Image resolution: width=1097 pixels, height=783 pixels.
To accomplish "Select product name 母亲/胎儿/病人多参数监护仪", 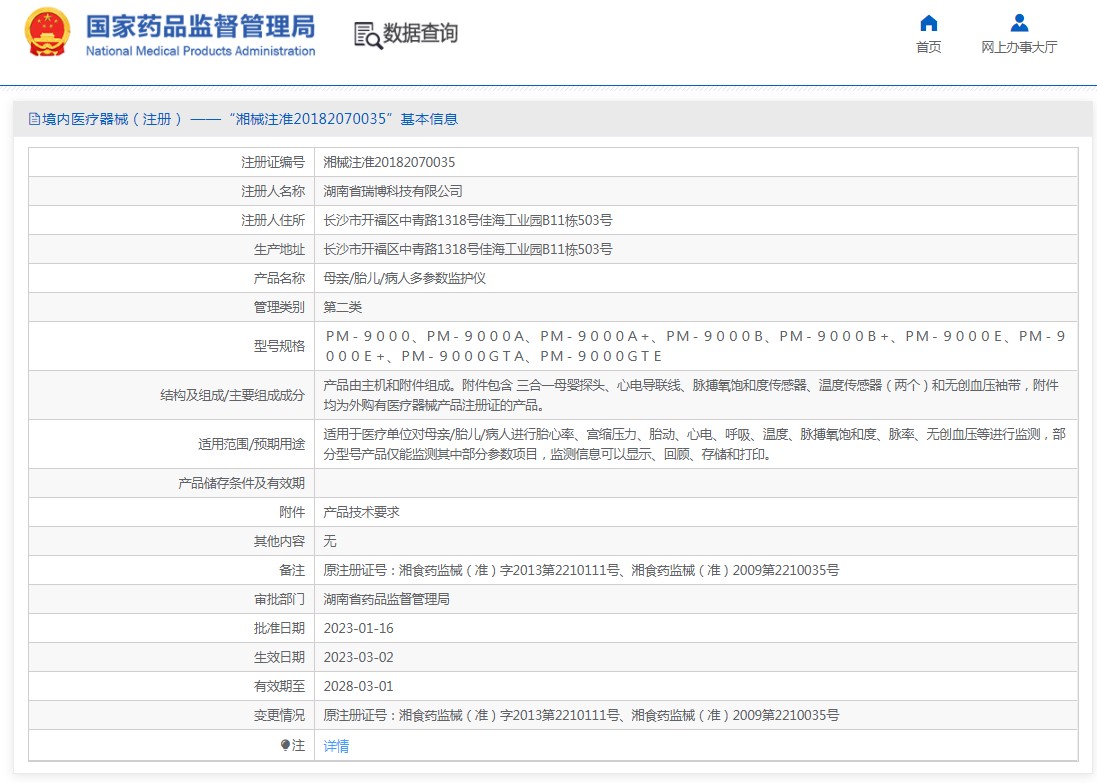I will point(404,278).
